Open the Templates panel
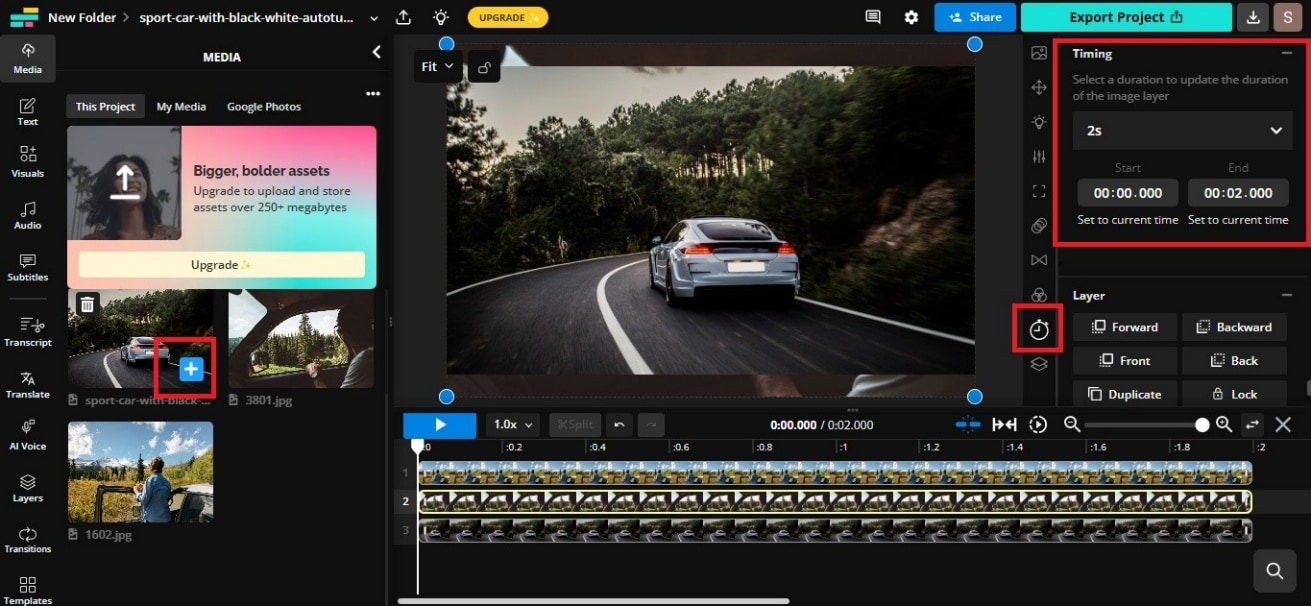The height and width of the screenshot is (606, 1311). pyautogui.click(x=27, y=590)
